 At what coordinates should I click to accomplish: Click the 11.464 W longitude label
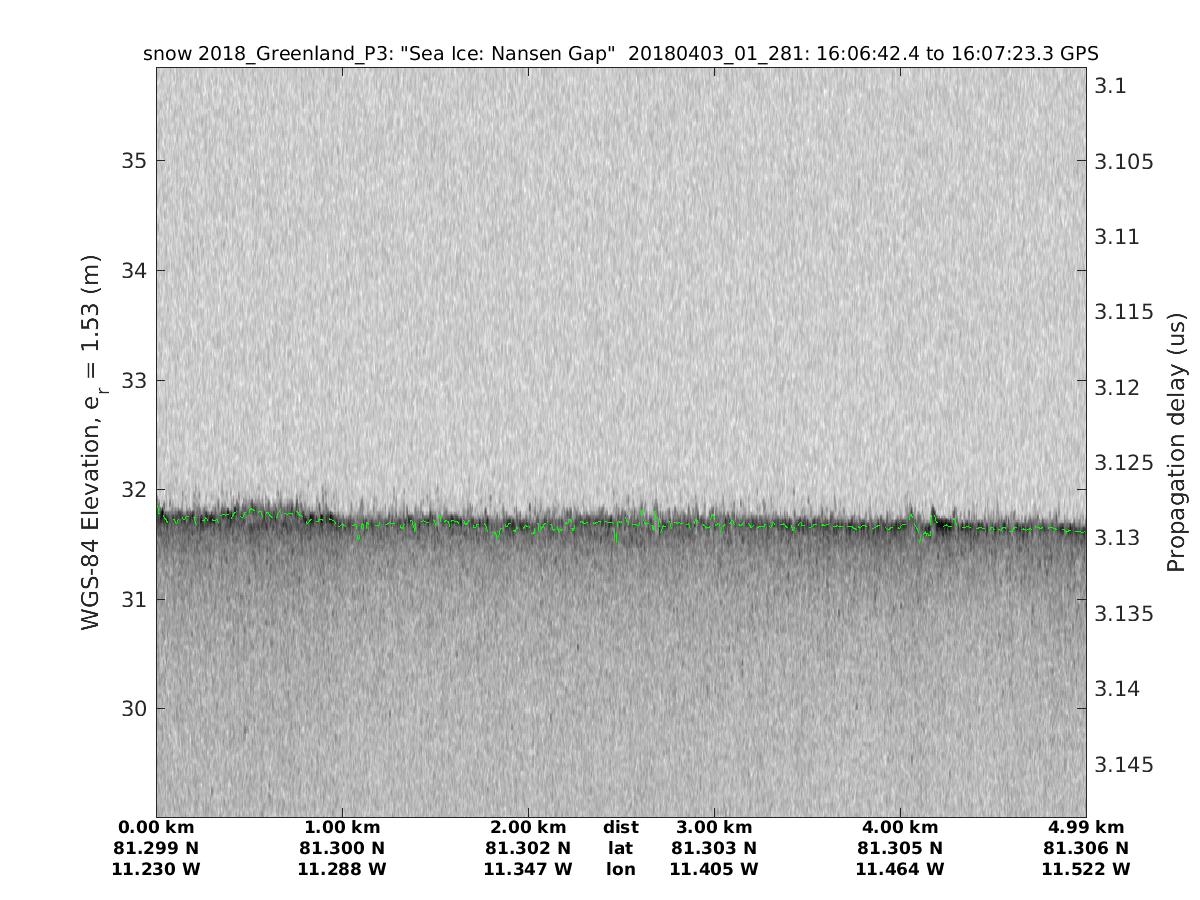point(899,869)
